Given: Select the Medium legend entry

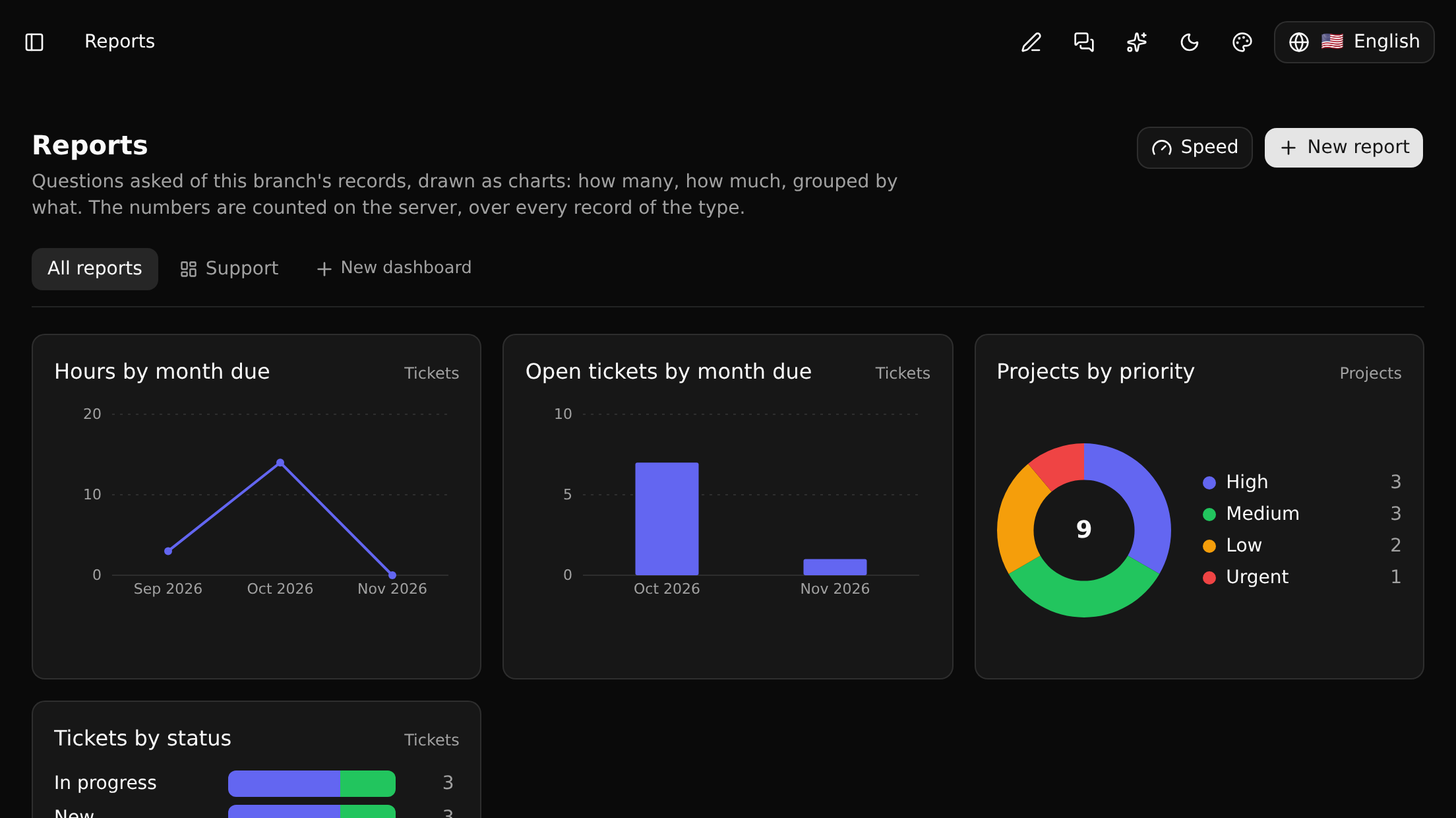Looking at the screenshot, I should pyautogui.click(x=1302, y=514).
